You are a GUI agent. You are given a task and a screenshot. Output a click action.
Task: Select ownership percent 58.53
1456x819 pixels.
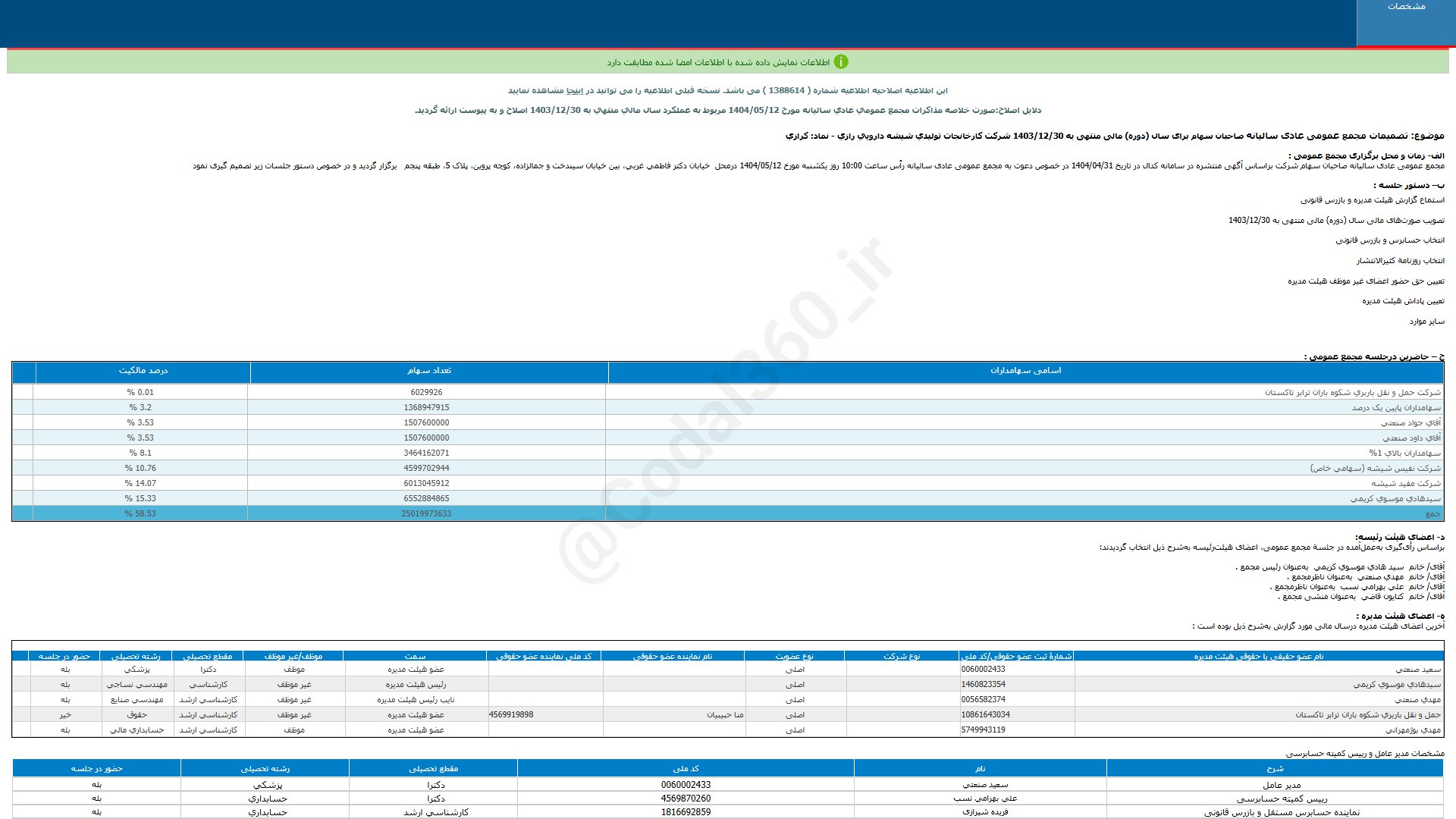[x=140, y=514]
